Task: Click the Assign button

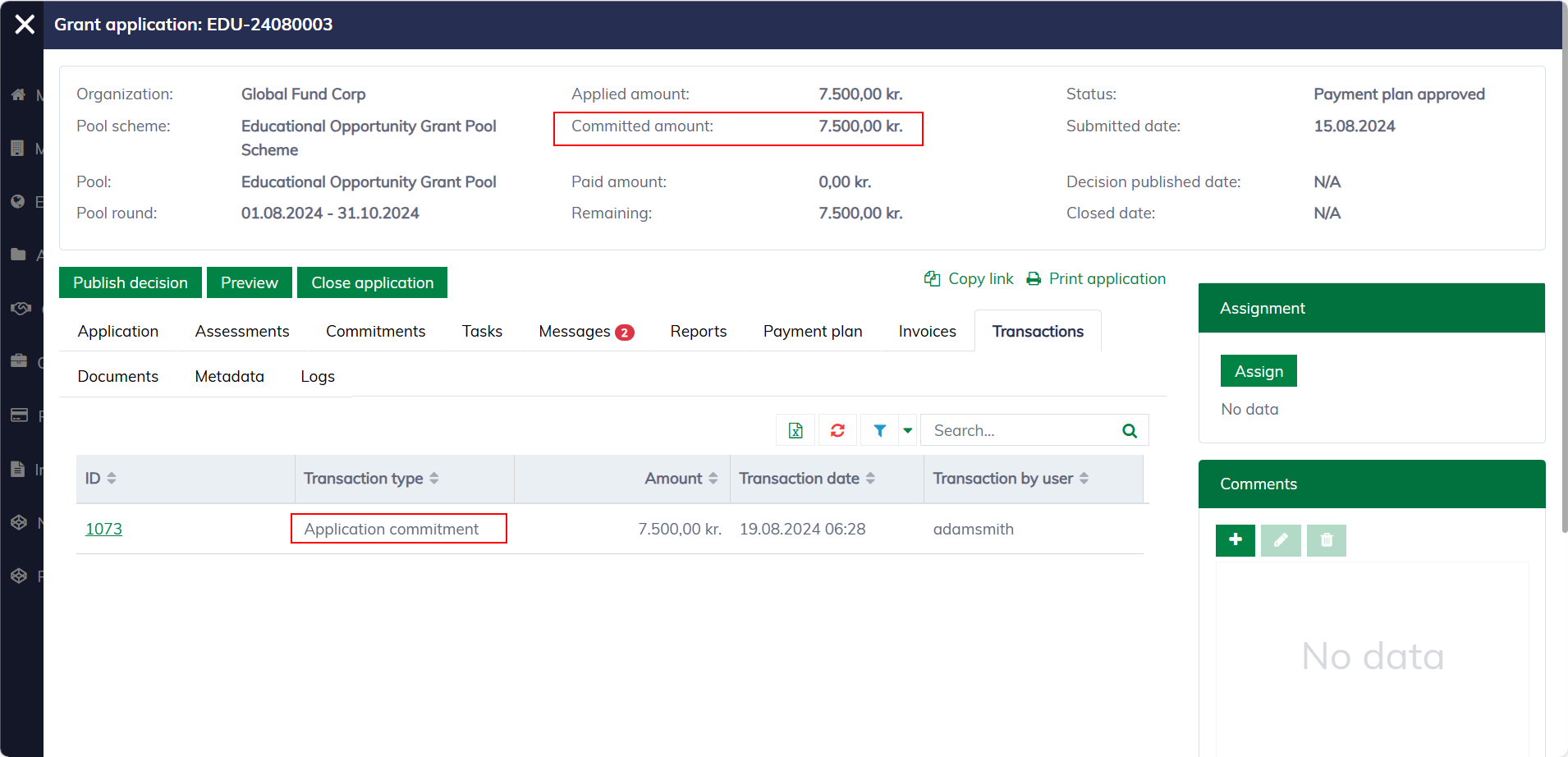Action: click(x=1258, y=371)
